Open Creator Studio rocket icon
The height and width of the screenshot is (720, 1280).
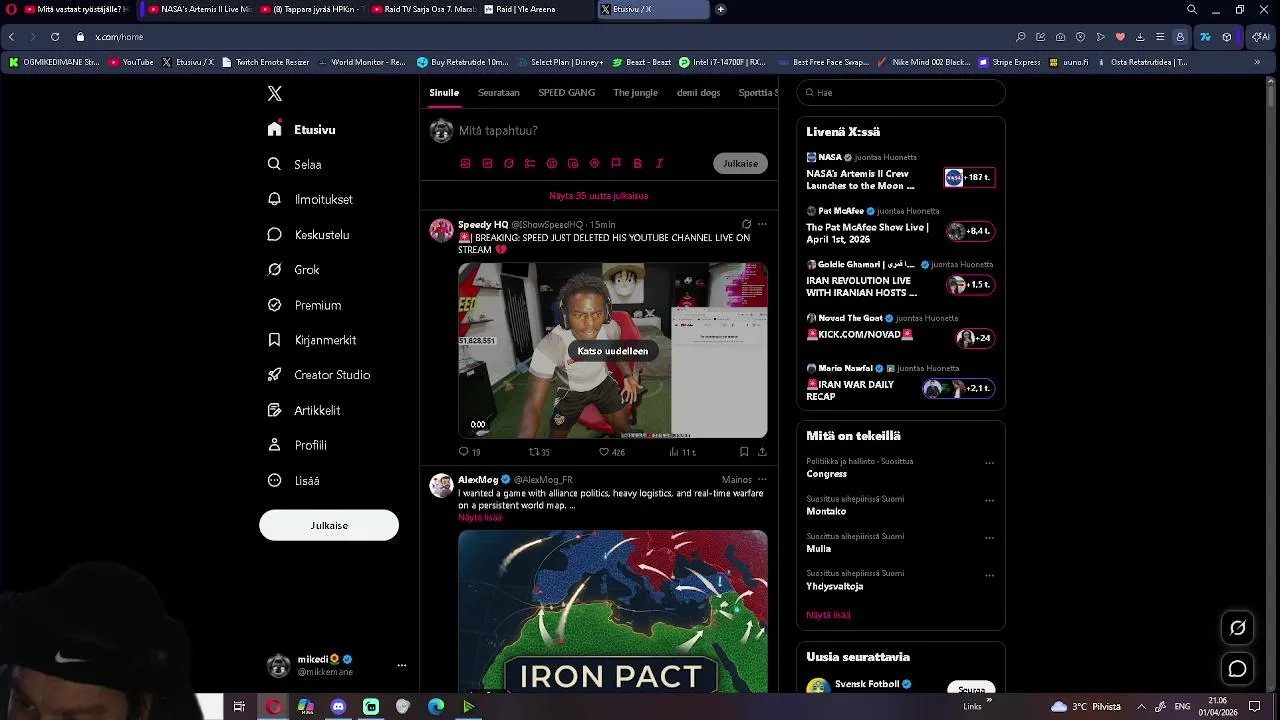coord(275,375)
